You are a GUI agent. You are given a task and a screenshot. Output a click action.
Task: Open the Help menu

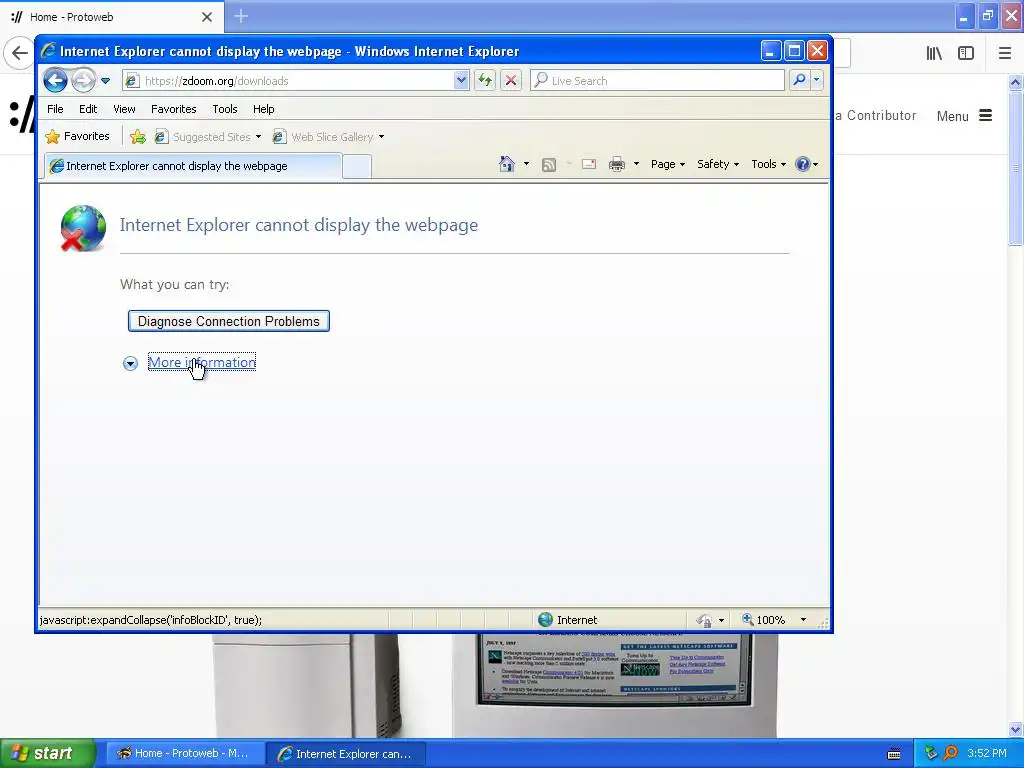(264, 109)
